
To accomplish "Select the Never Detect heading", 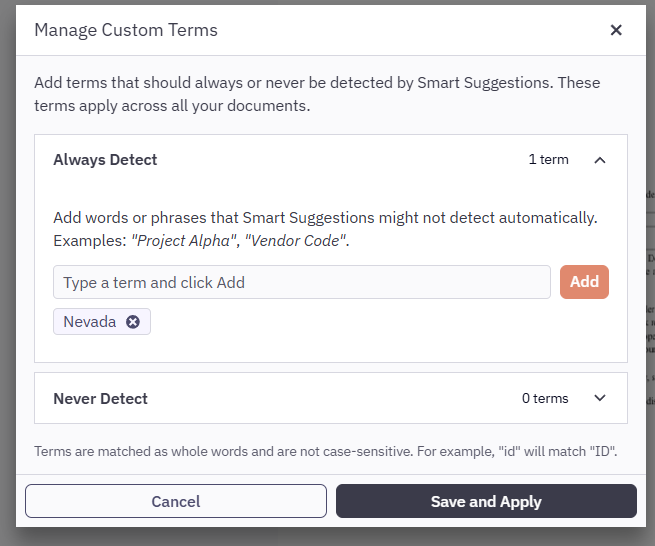I will 101,399.
